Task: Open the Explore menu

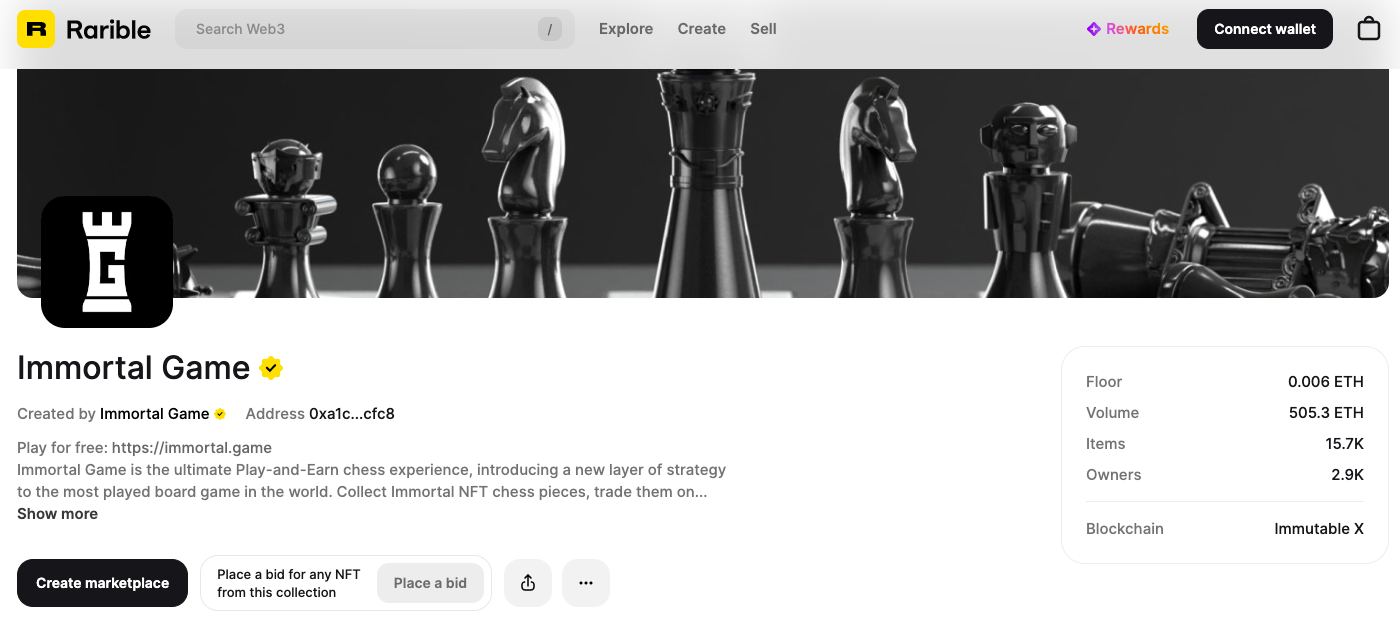Action: pyautogui.click(x=626, y=29)
